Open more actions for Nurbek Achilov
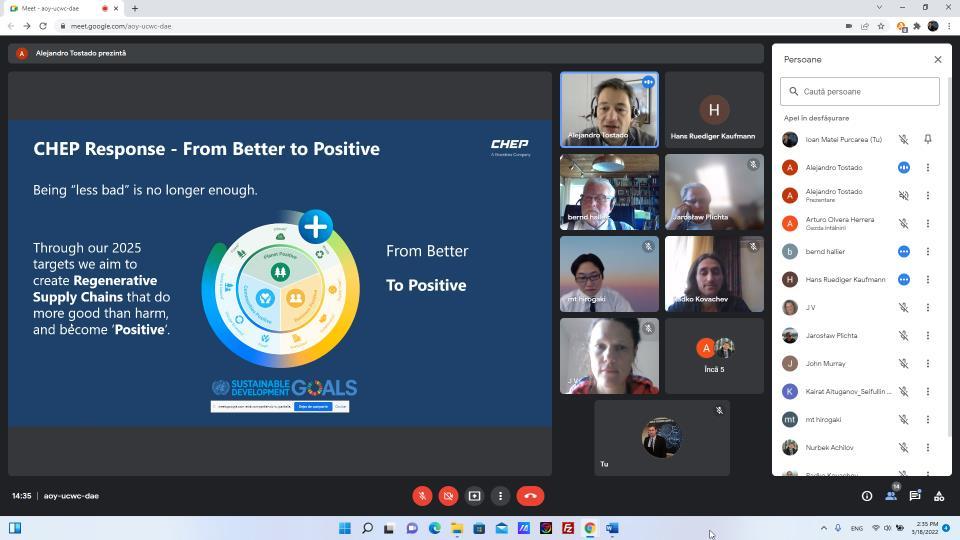 [x=928, y=448]
